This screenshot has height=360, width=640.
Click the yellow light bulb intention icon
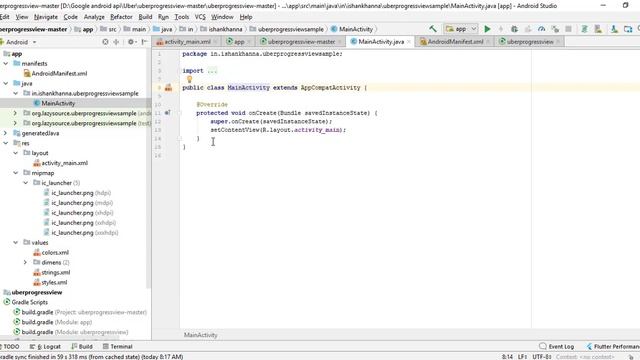(x=189, y=79)
